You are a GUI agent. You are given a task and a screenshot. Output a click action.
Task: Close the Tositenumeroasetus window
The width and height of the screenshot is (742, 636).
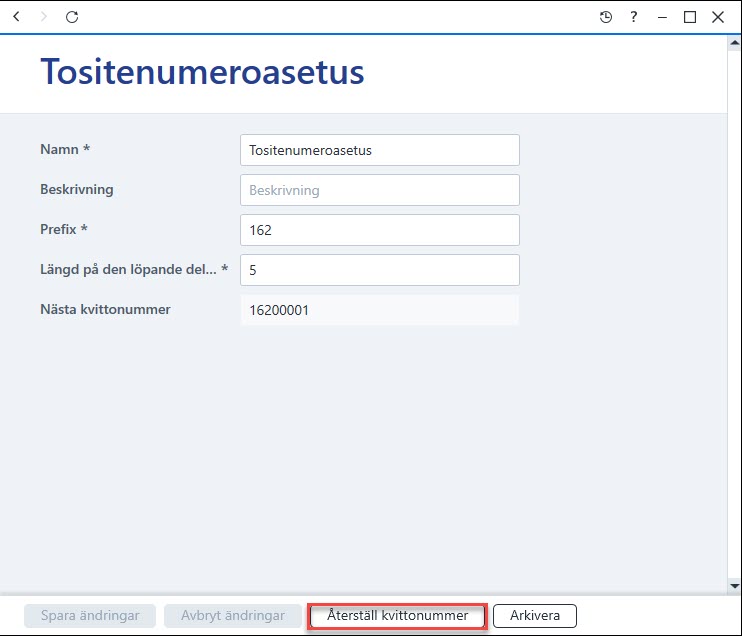(718, 17)
